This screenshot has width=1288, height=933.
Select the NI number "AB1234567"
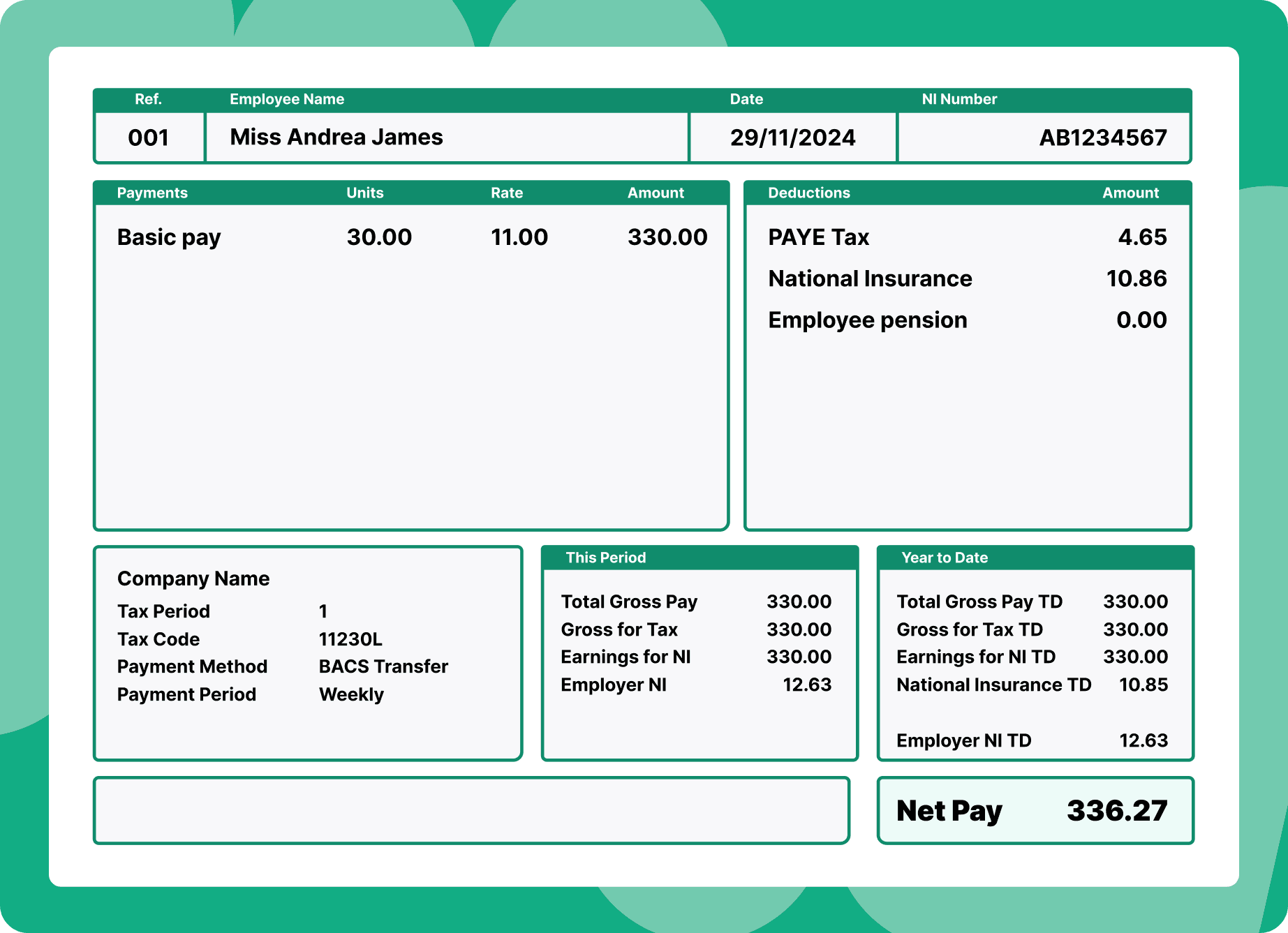pos(1103,137)
